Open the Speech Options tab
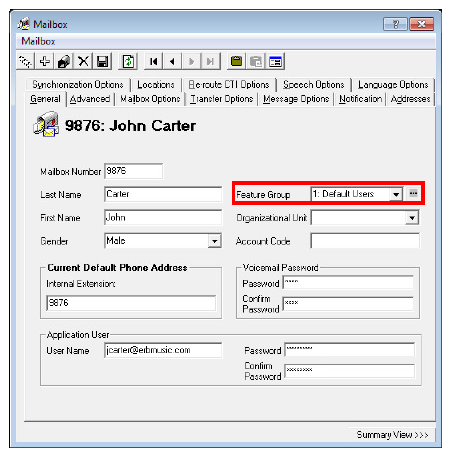452x462 pixels. [x=314, y=85]
